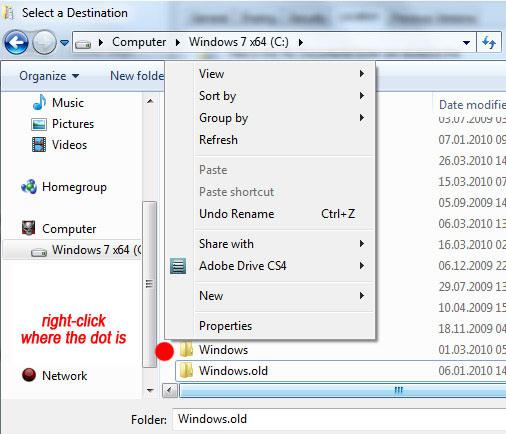
Task: Click the Windows folder icon
Action: coord(186,350)
